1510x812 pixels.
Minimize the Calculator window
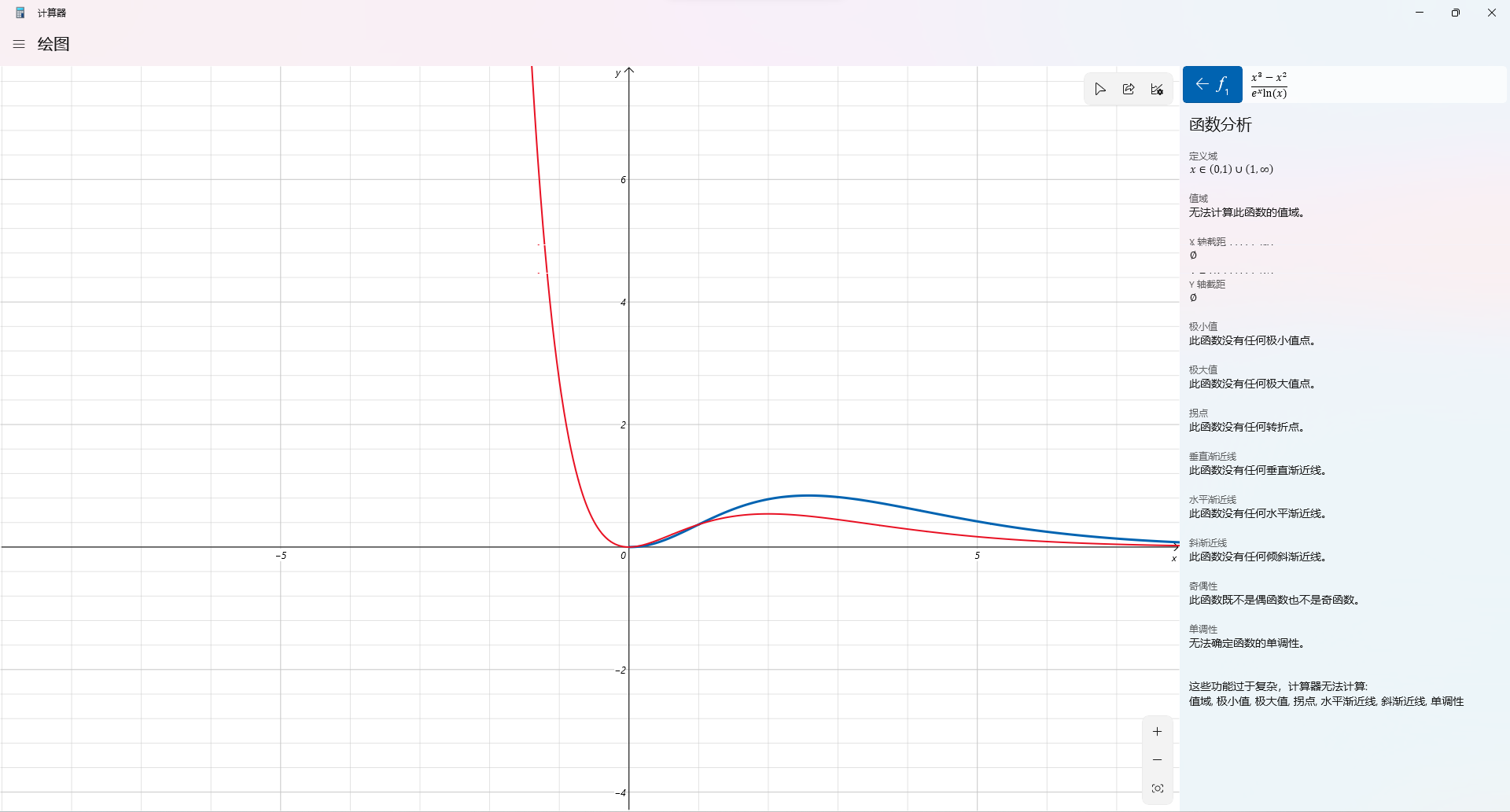[1419, 12]
